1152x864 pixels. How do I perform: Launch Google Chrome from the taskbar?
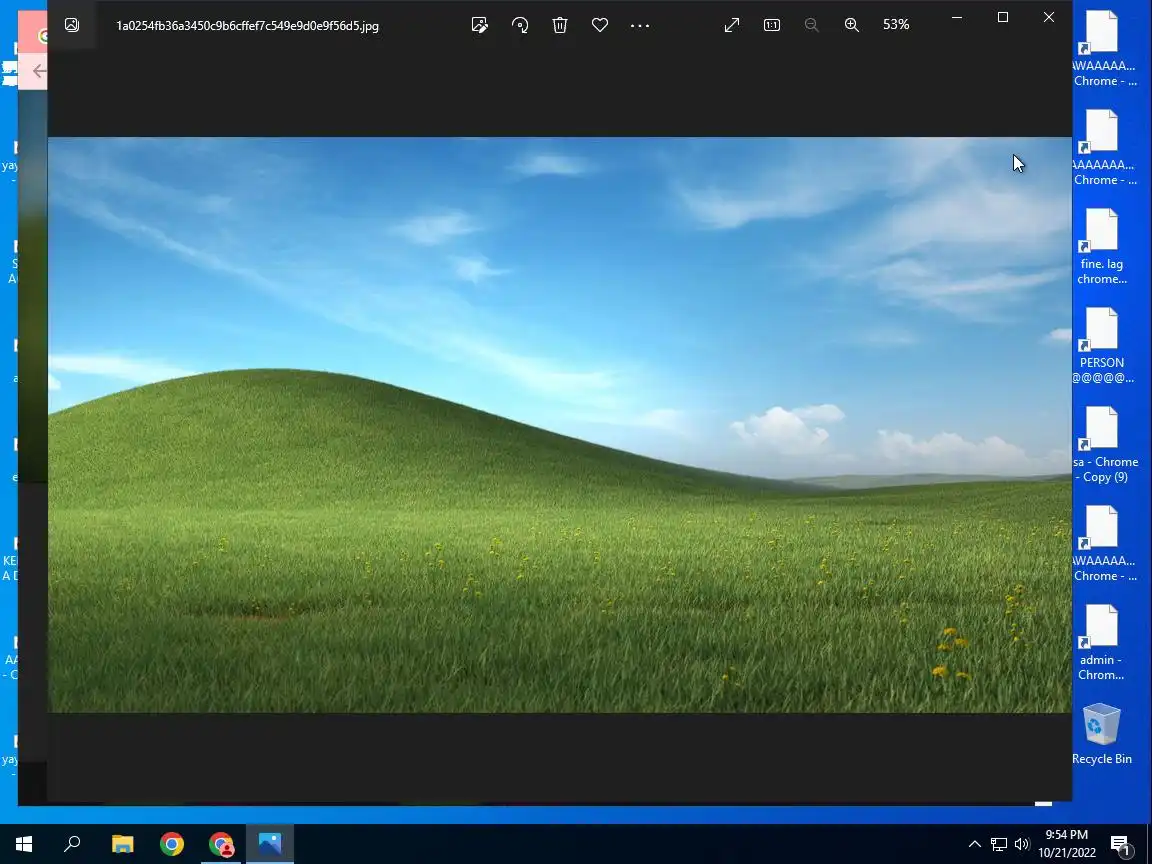(171, 844)
